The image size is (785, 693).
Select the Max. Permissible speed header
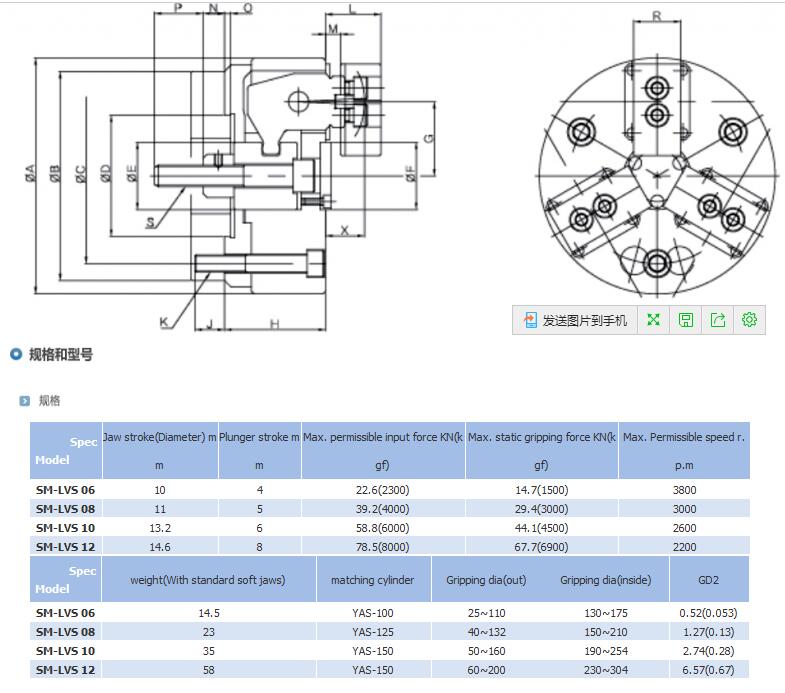point(684,451)
